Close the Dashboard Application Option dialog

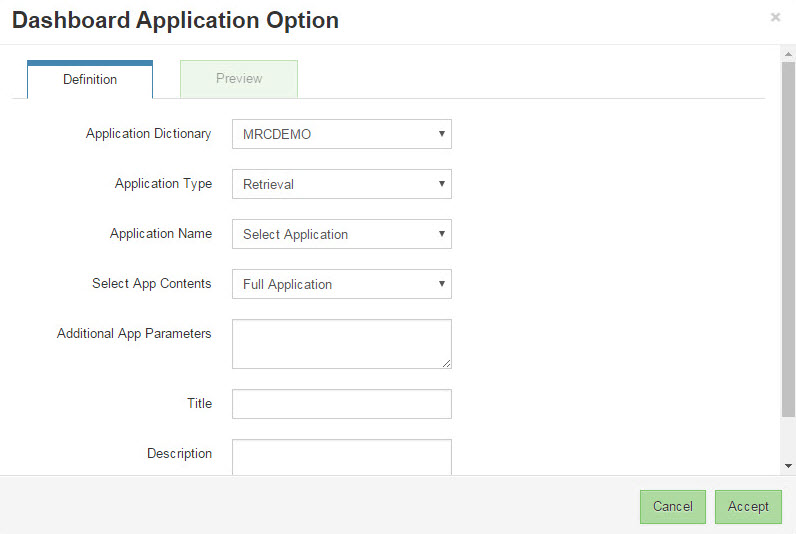click(775, 17)
